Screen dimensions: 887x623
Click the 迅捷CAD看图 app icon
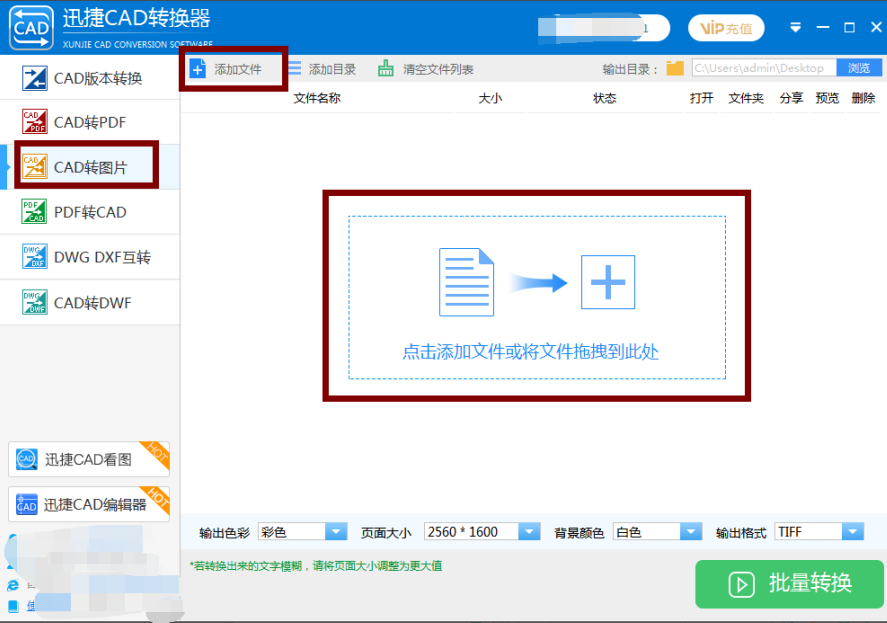27,459
